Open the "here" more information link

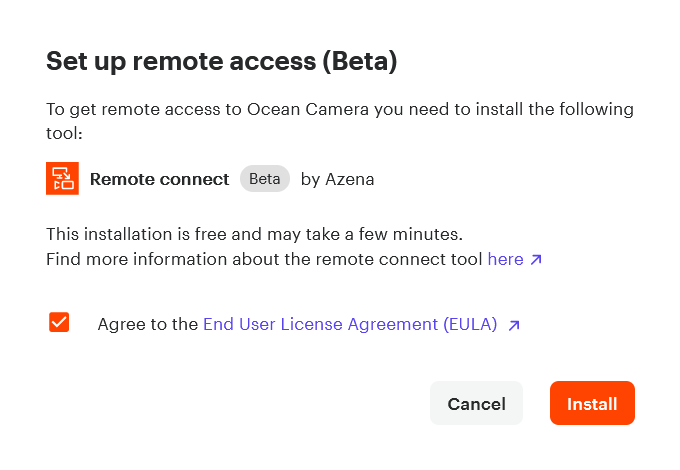pyautogui.click(x=505, y=259)
